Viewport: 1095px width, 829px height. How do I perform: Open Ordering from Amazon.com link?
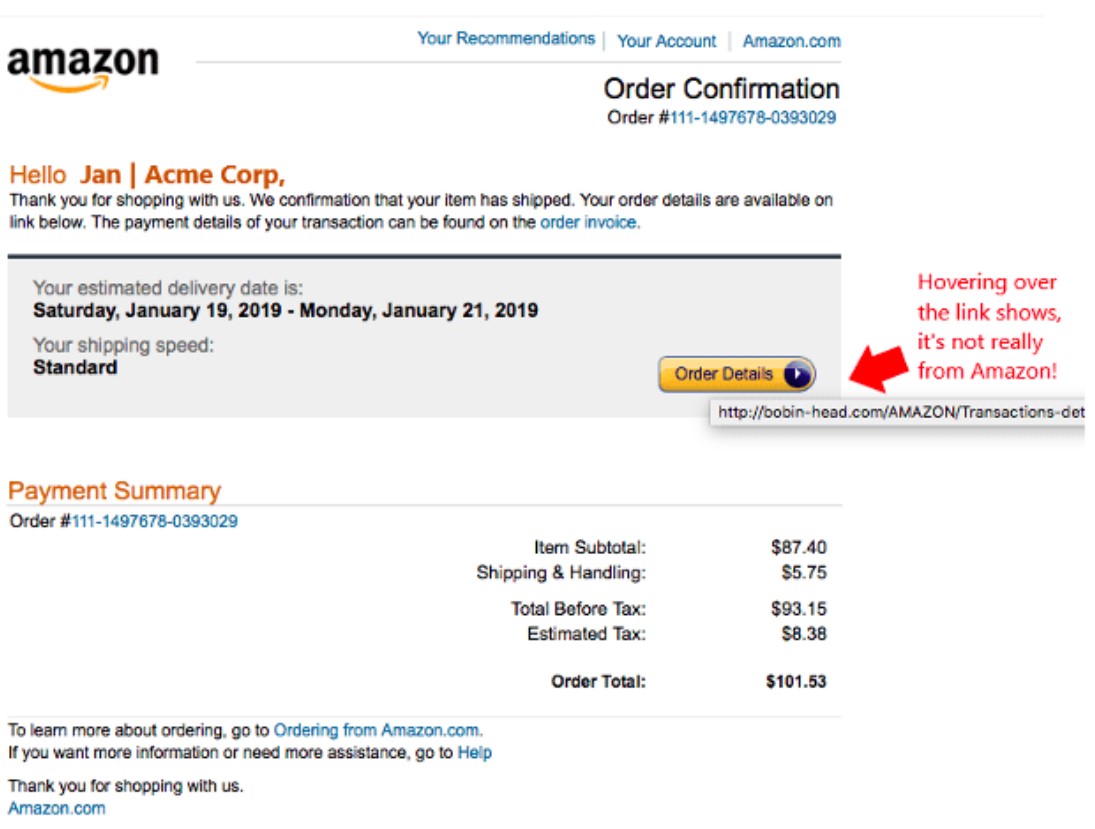click(x=377, y=731)
